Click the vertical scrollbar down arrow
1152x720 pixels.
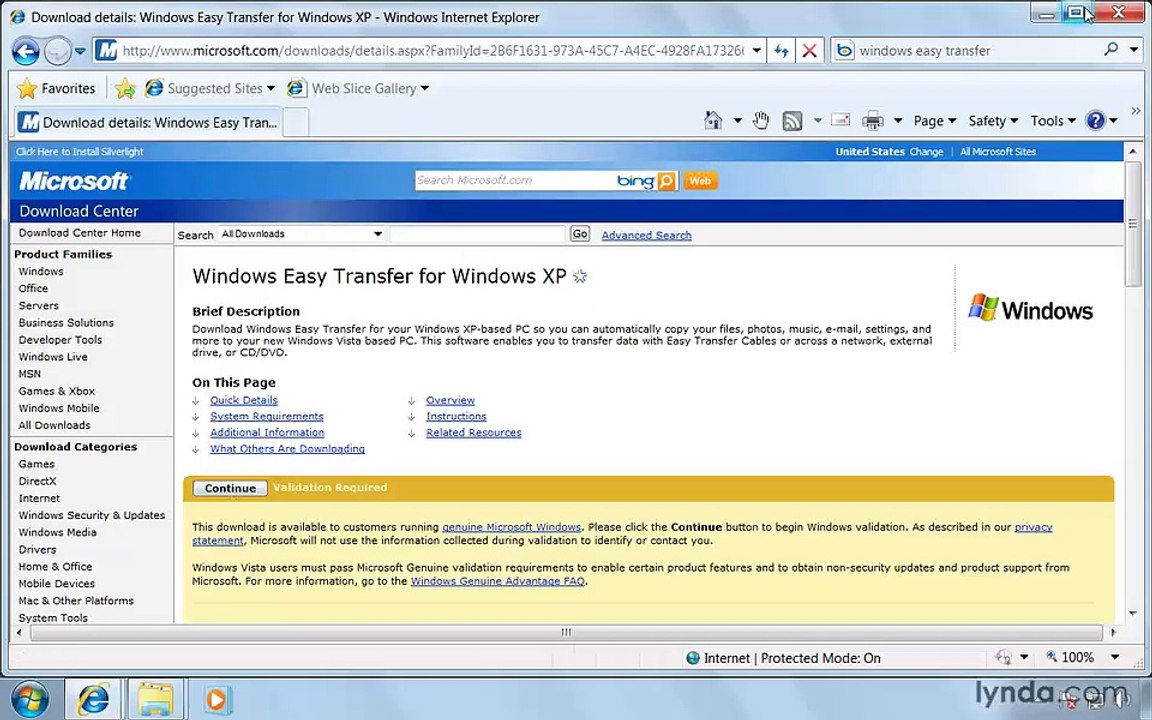[1132, 612]
